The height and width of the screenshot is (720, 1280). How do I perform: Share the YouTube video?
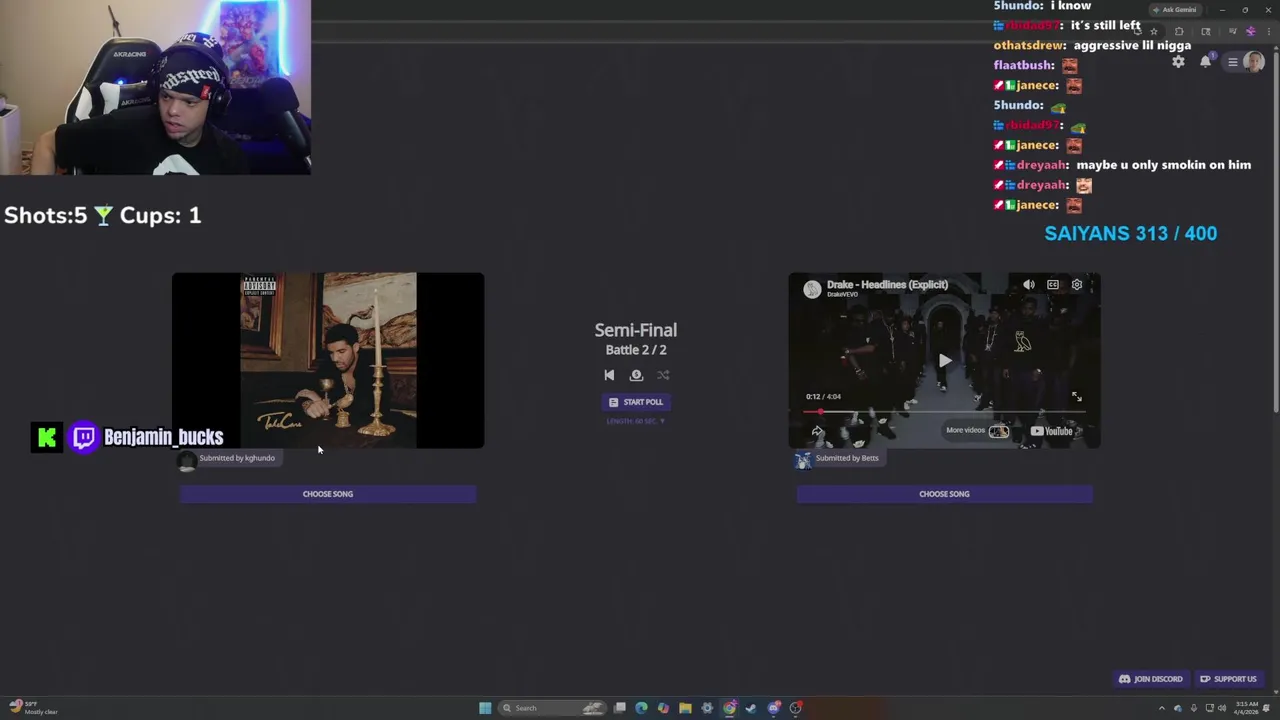tap(817, 431)
